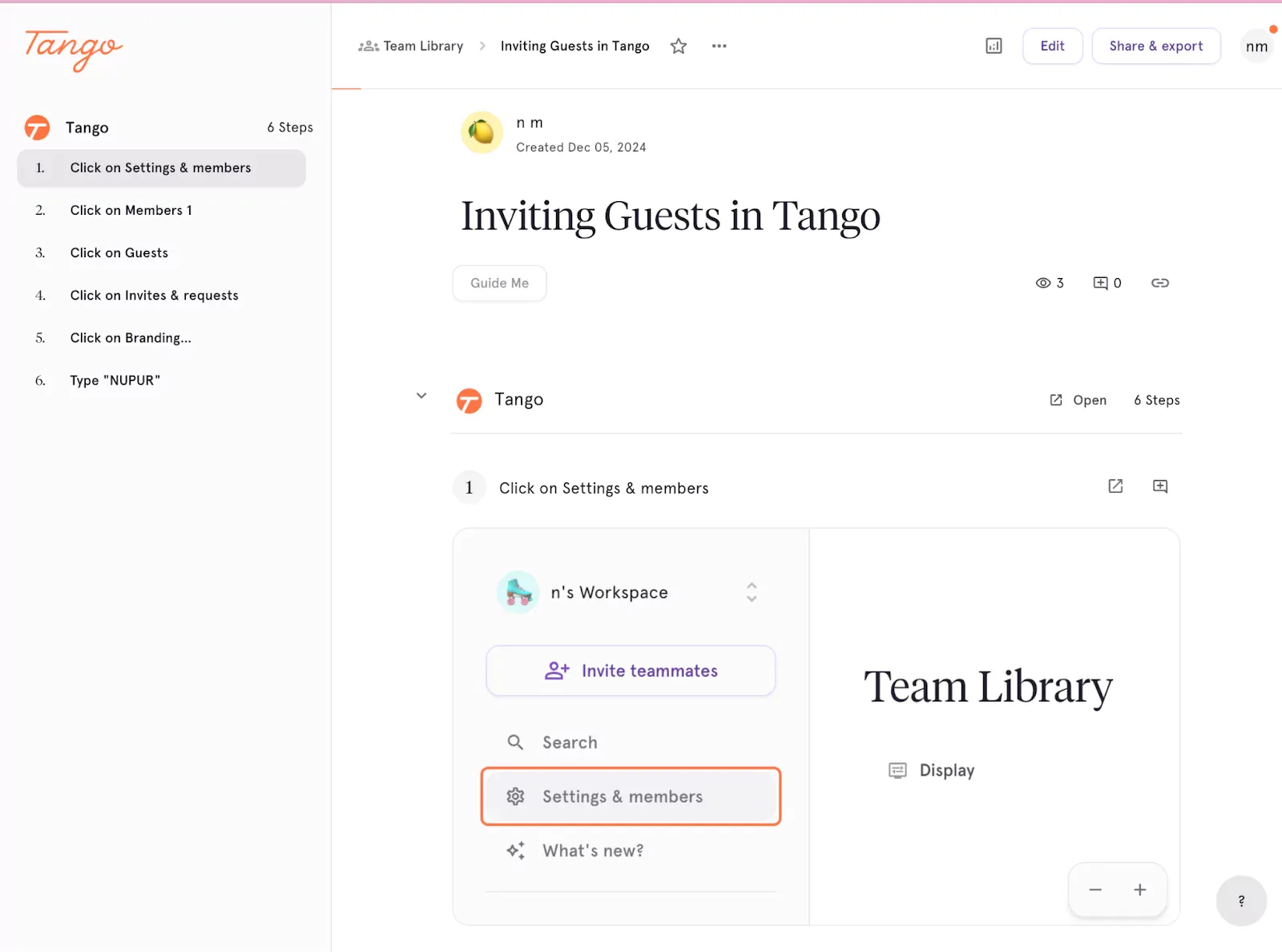Click the step 1 title text in content

coord(603,488)
